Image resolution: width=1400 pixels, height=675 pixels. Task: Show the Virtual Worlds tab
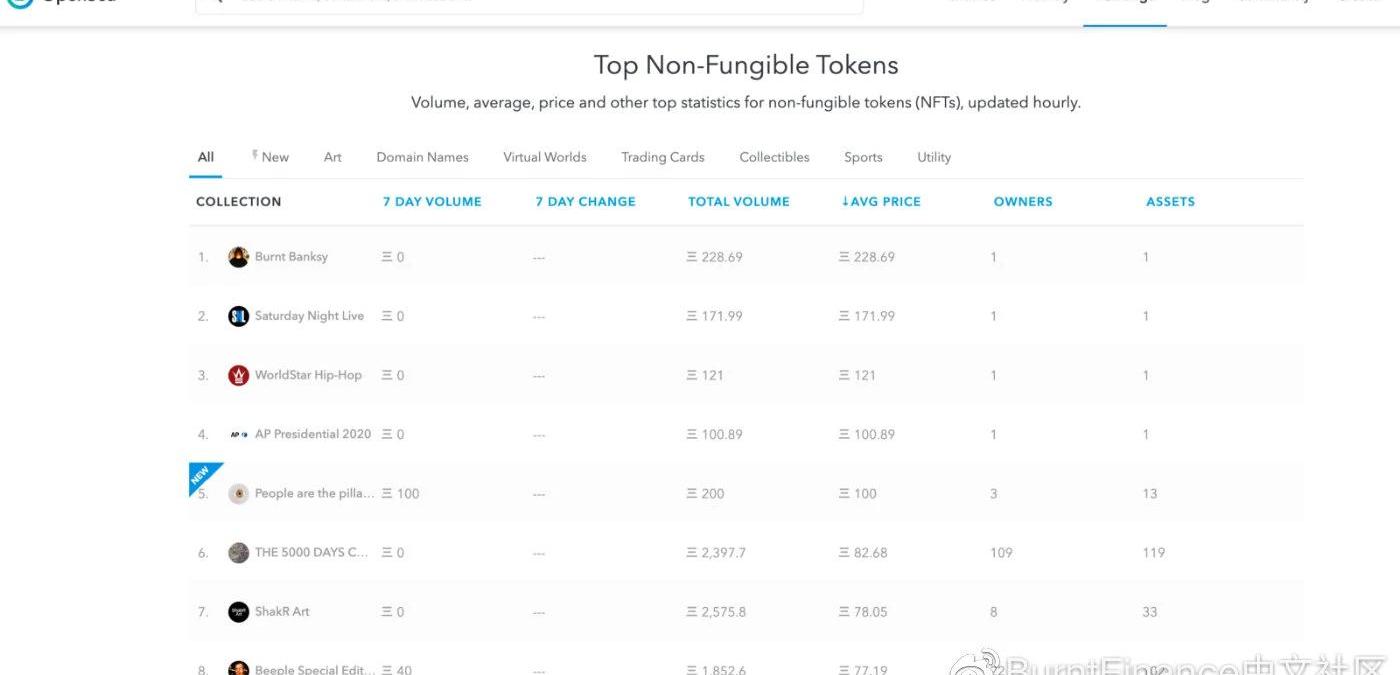click(545, 157)
